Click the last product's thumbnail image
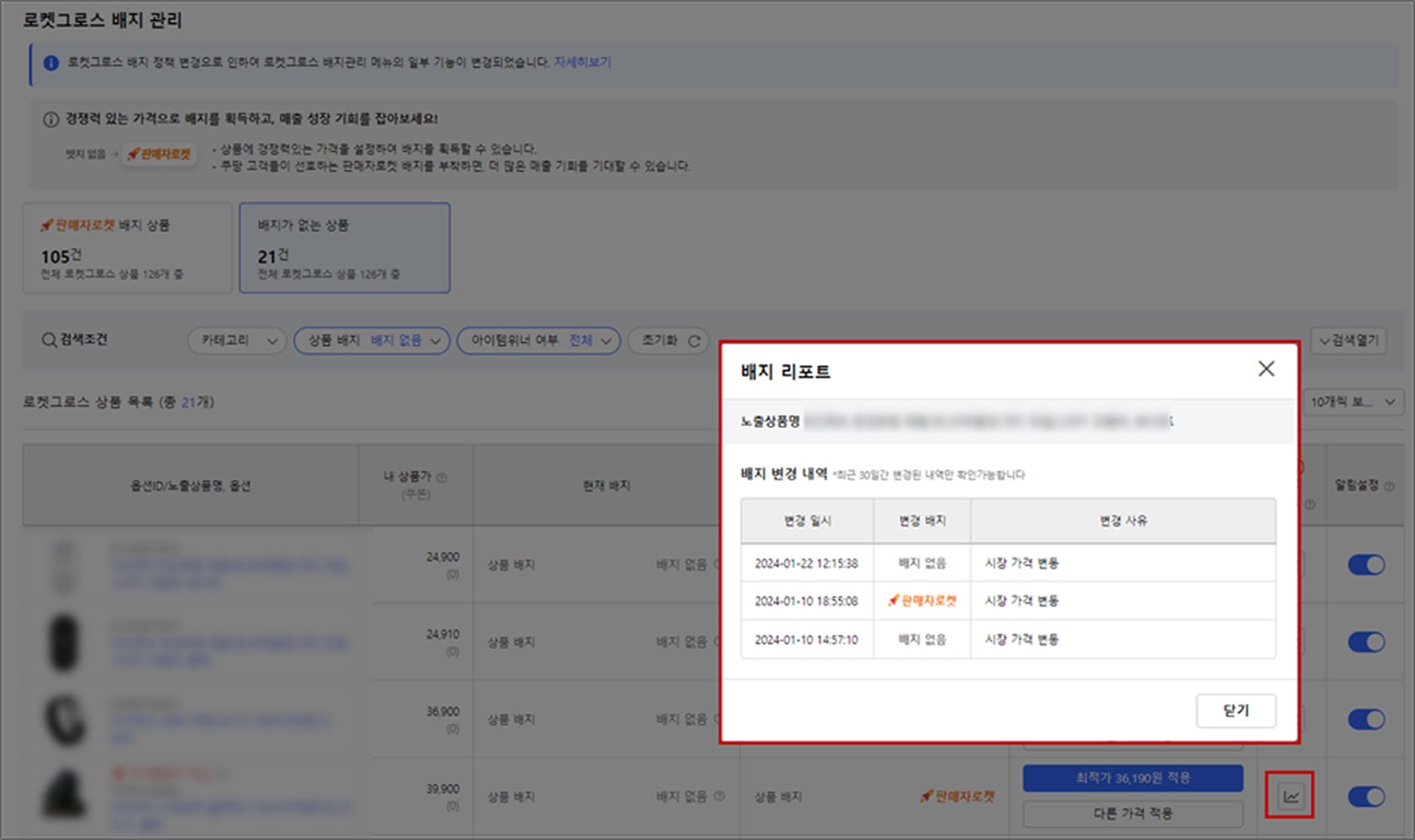1415x840 pixels. pos(64,794)
